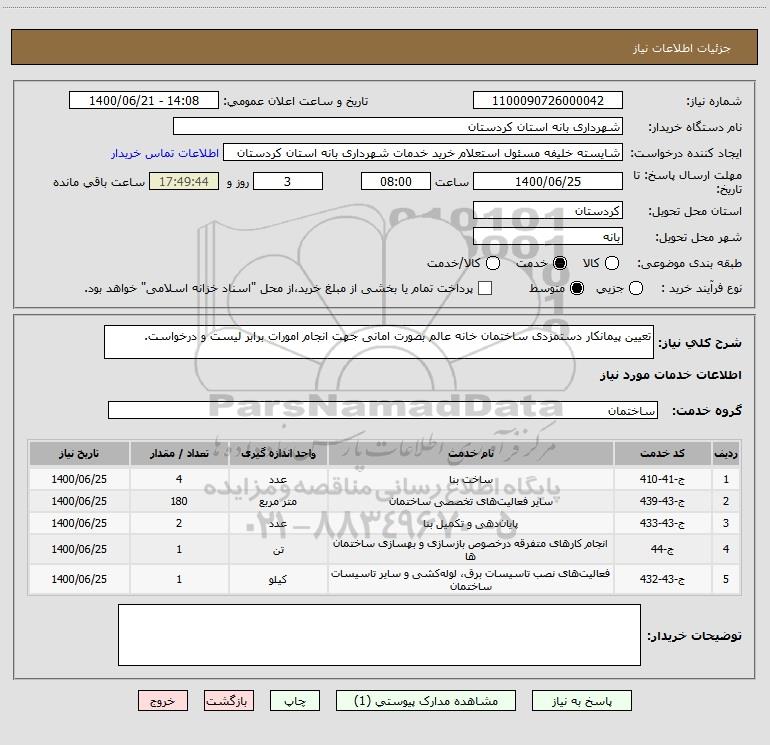Click پایان‌دهی و تکمیل بنا cell
The height and width of the screenshot is (745, 770).
(470, 524)
